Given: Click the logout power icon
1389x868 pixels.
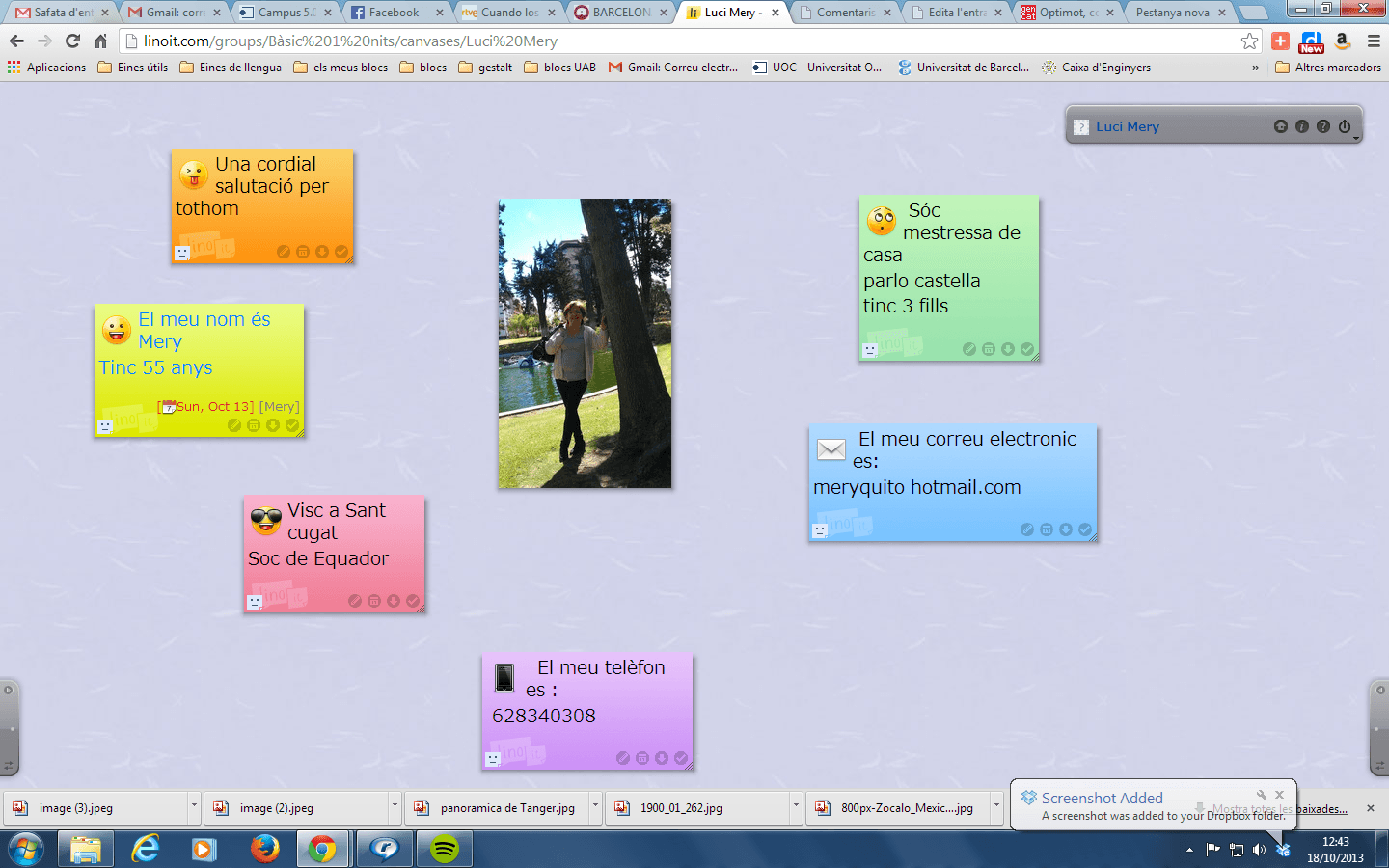Looking at the screenshot, I should pyautogui.click(x=1345, y=126).
